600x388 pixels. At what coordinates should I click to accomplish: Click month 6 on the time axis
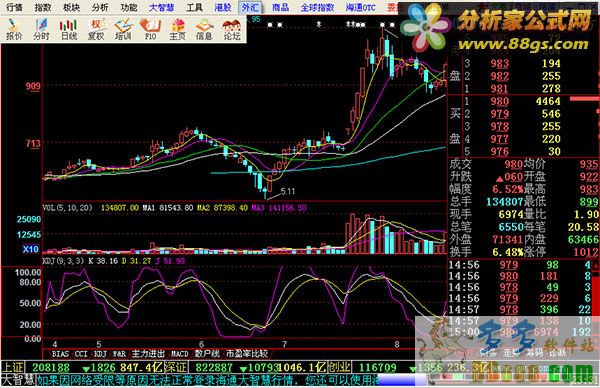[201, 344]
